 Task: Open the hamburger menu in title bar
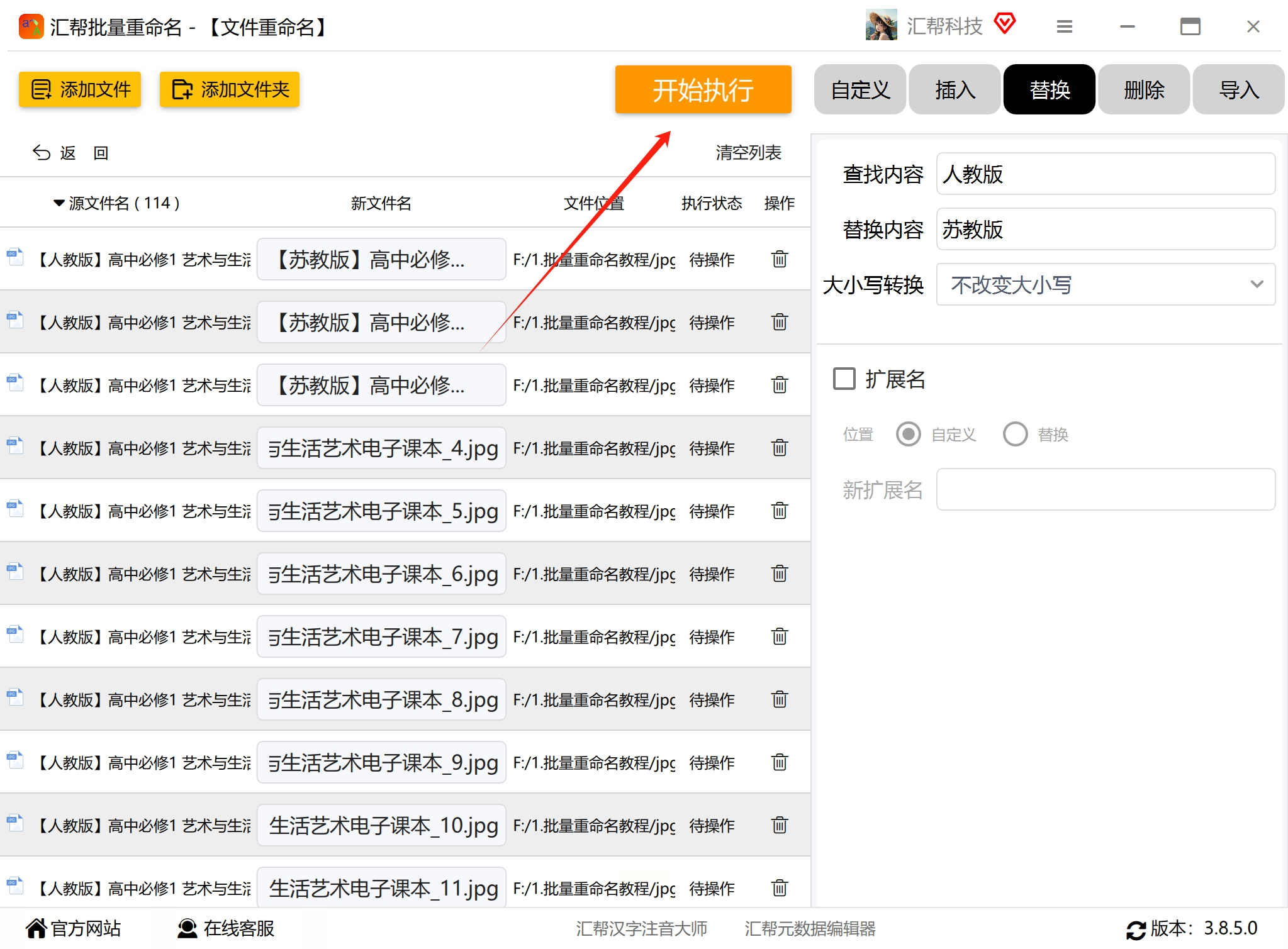click(1064, 26)
